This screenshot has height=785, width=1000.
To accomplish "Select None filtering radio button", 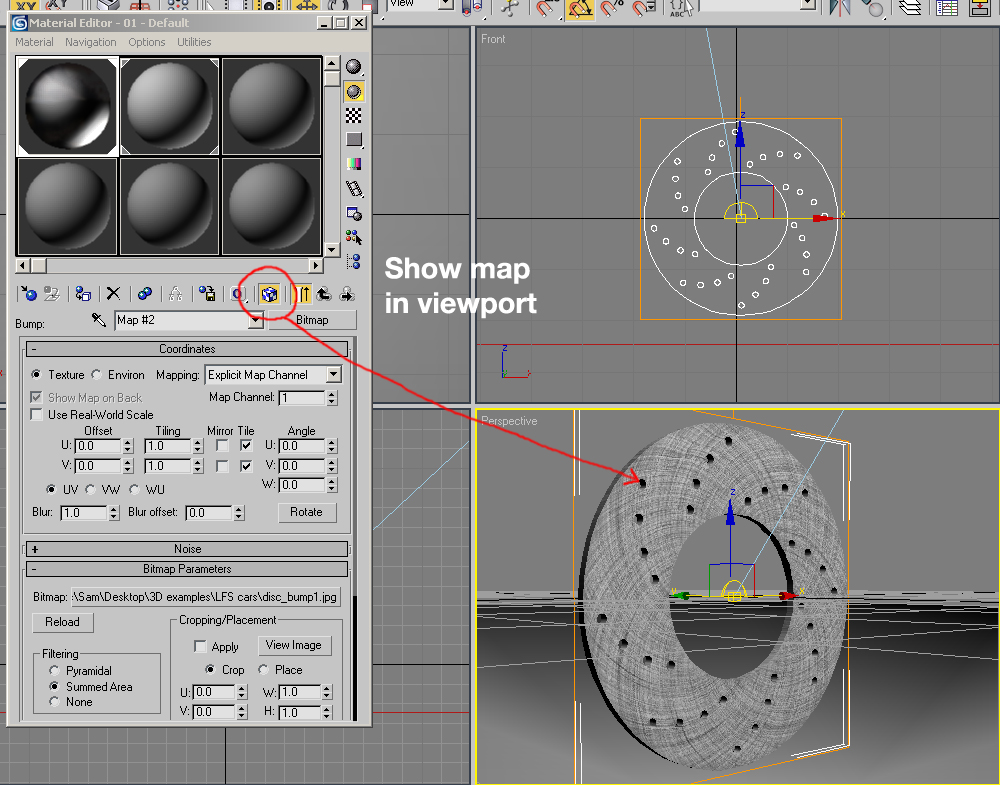I will [x=54, y=701].
